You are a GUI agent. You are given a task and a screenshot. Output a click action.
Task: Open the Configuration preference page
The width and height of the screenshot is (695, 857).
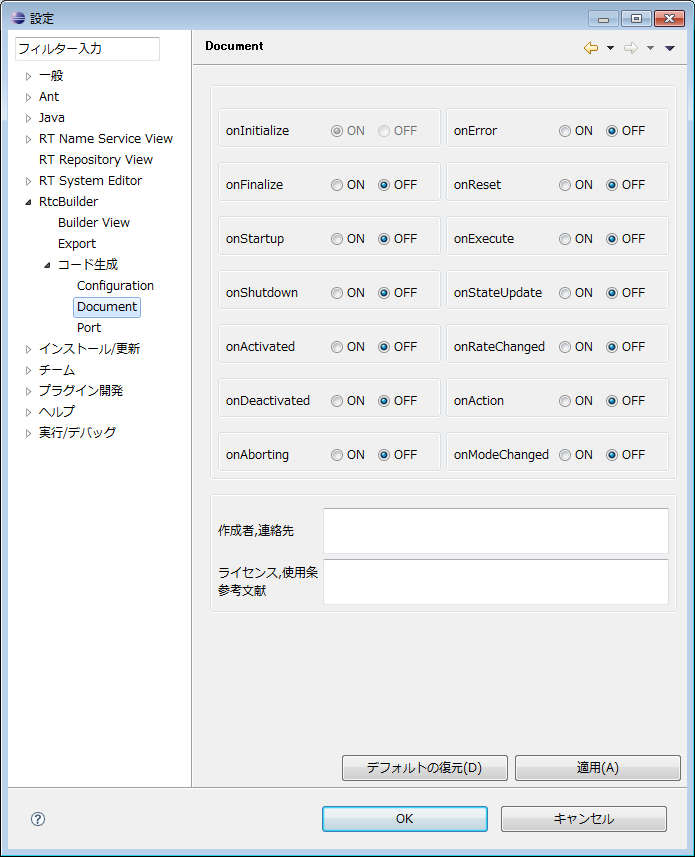(x=115, y=286)
